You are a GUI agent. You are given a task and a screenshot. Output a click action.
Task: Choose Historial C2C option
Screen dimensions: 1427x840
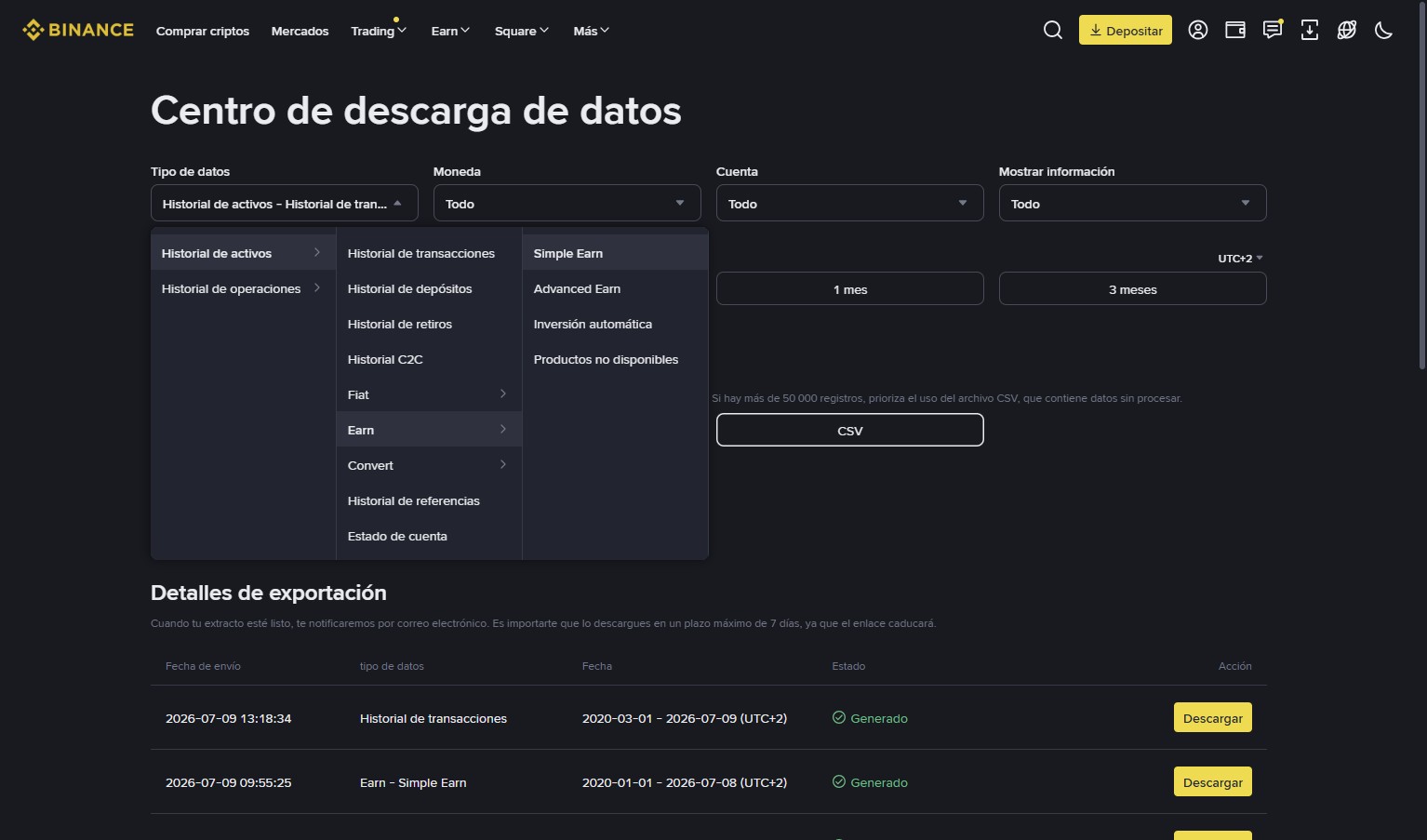(429, 359)
